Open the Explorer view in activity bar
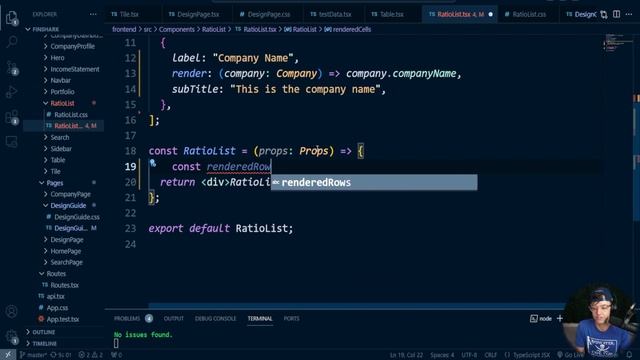This screenshot has width=640, height=360. tap(11, 18)
